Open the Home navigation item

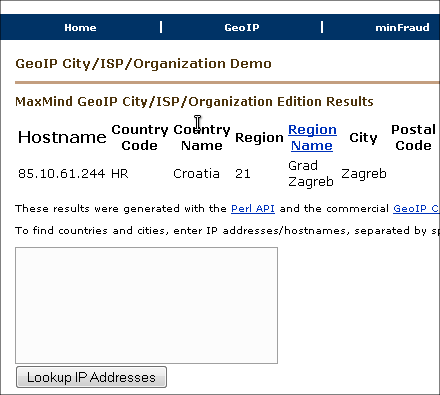click(x=80, y=27)
